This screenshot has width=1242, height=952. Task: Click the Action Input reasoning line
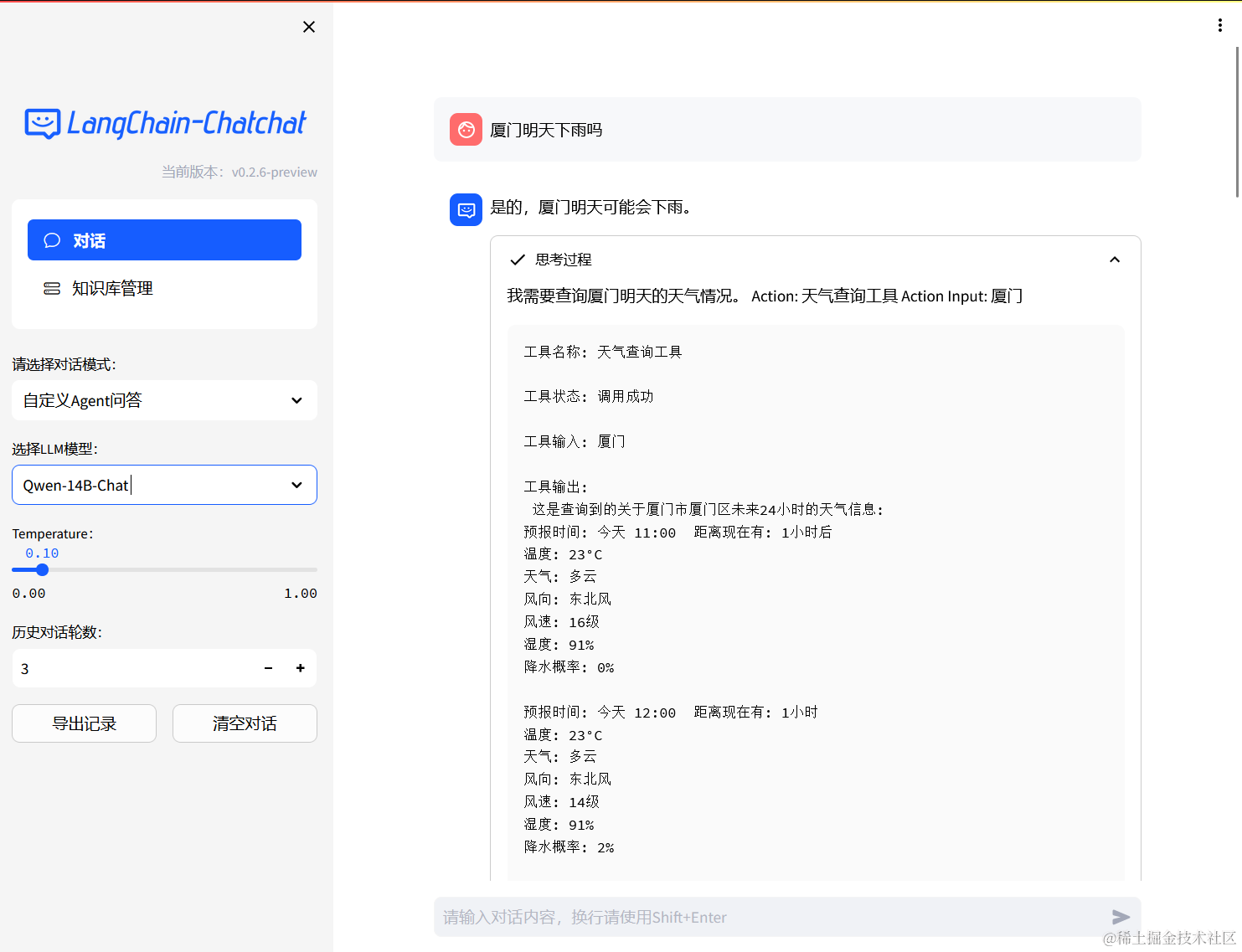(x=765, y=296)
